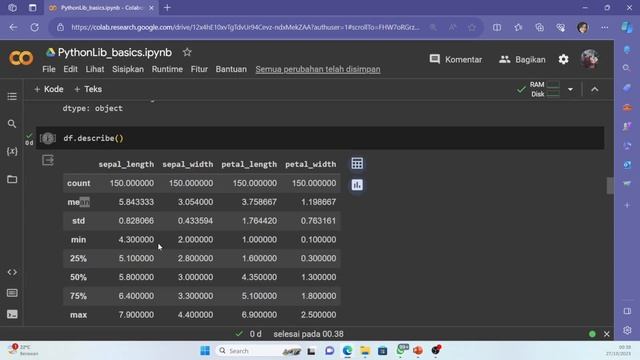The height and width of the screenshot is (360, 640).
Task: Open Microsoft Edge taskbar icon
Action: coord(347,351)
